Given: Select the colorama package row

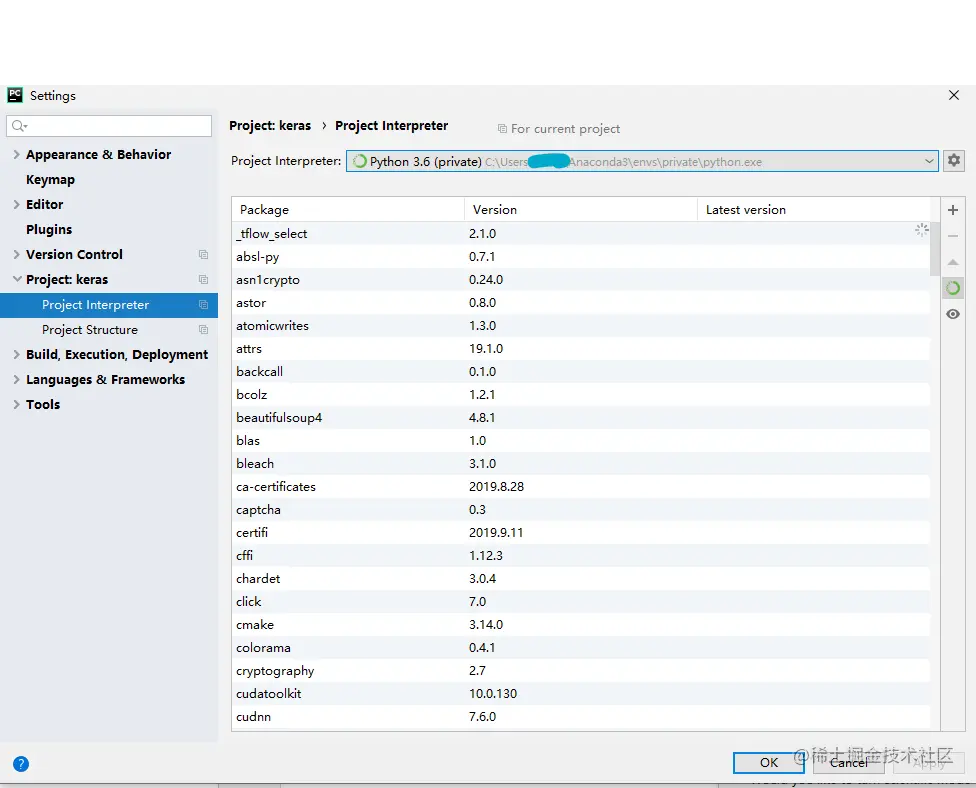Looking at the screenshot, I should point(581,648).
